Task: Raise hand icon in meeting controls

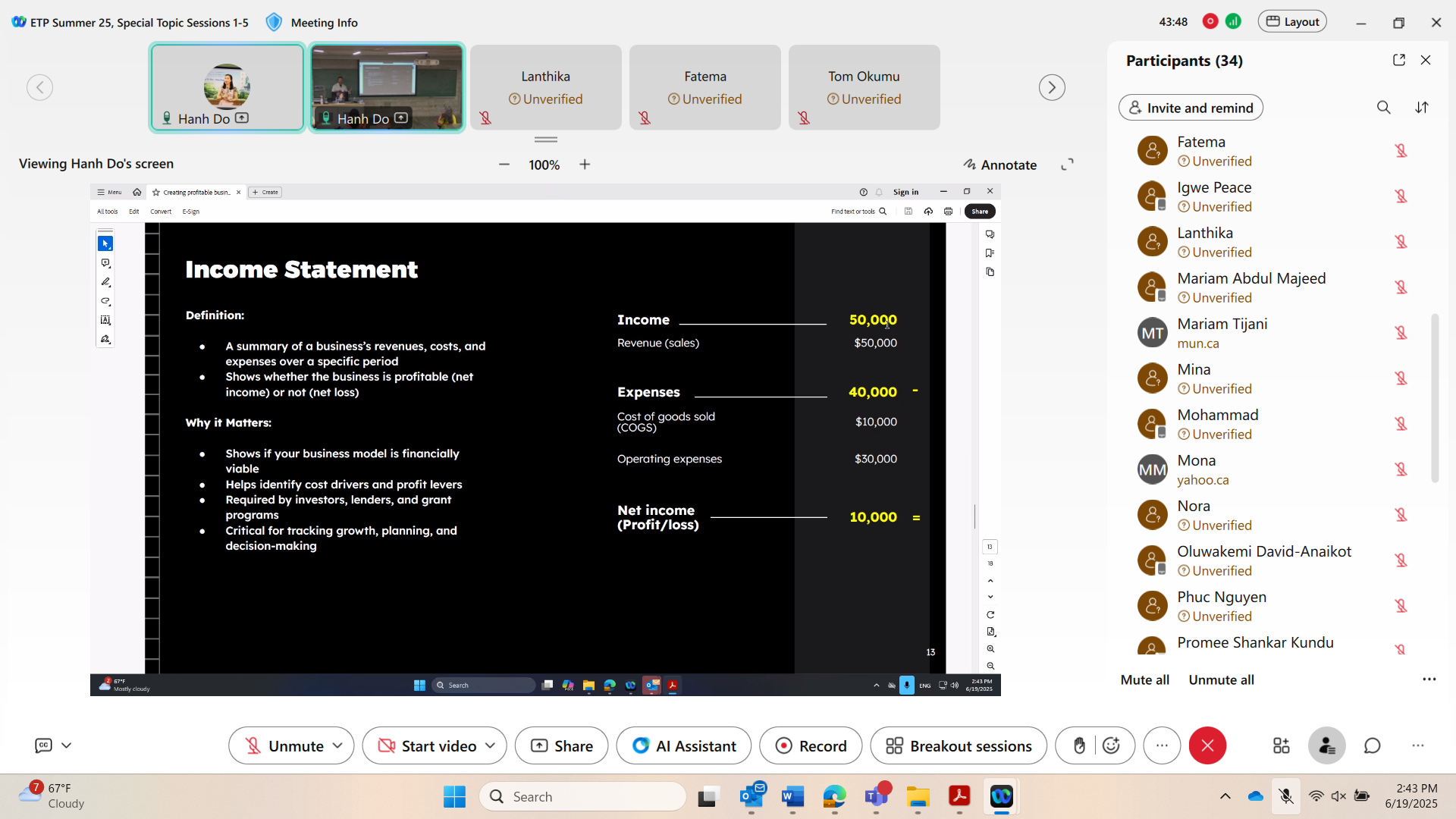Action: 1079,745
